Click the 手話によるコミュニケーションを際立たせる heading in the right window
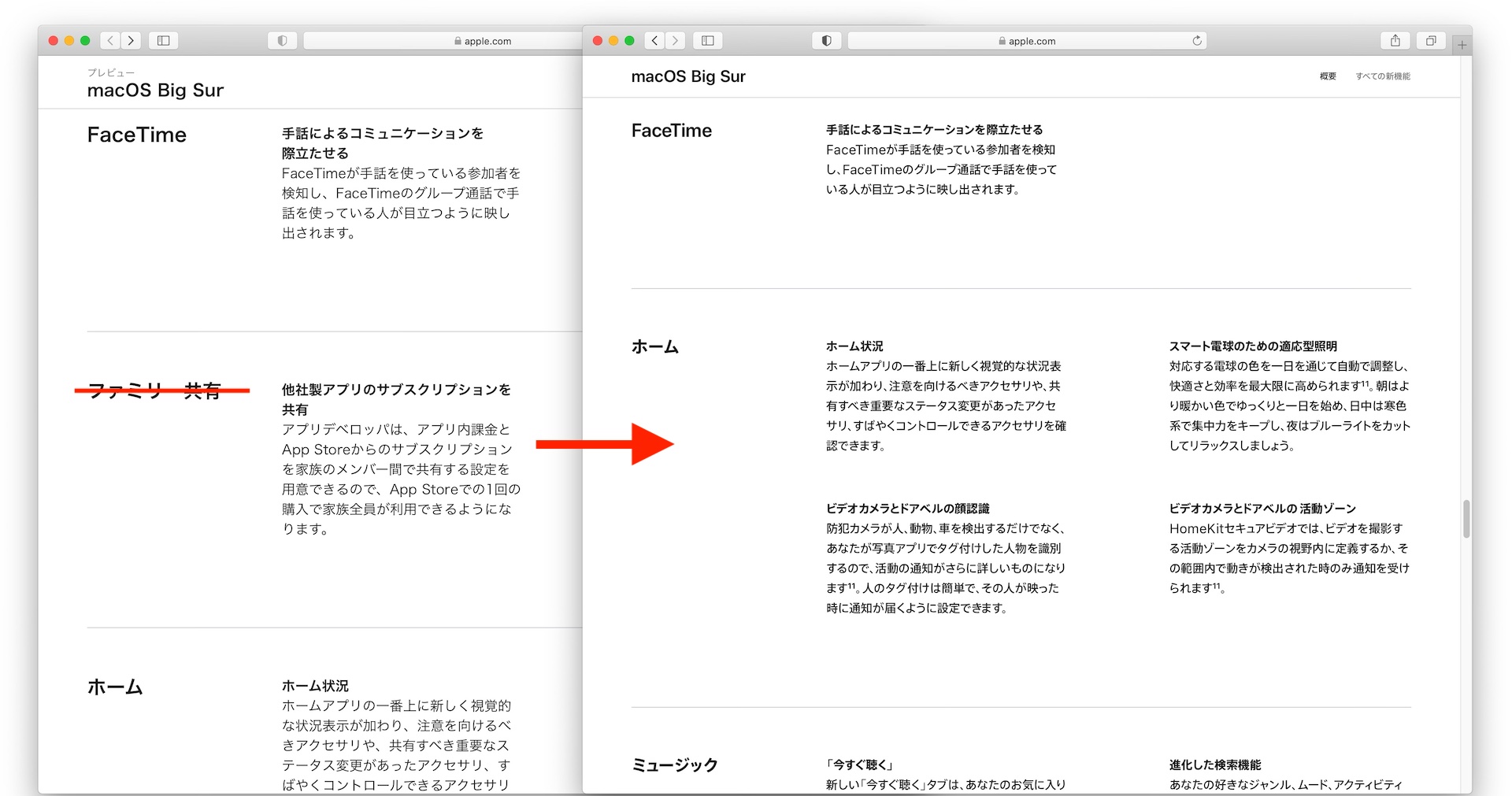 click(x=934, y=130)
